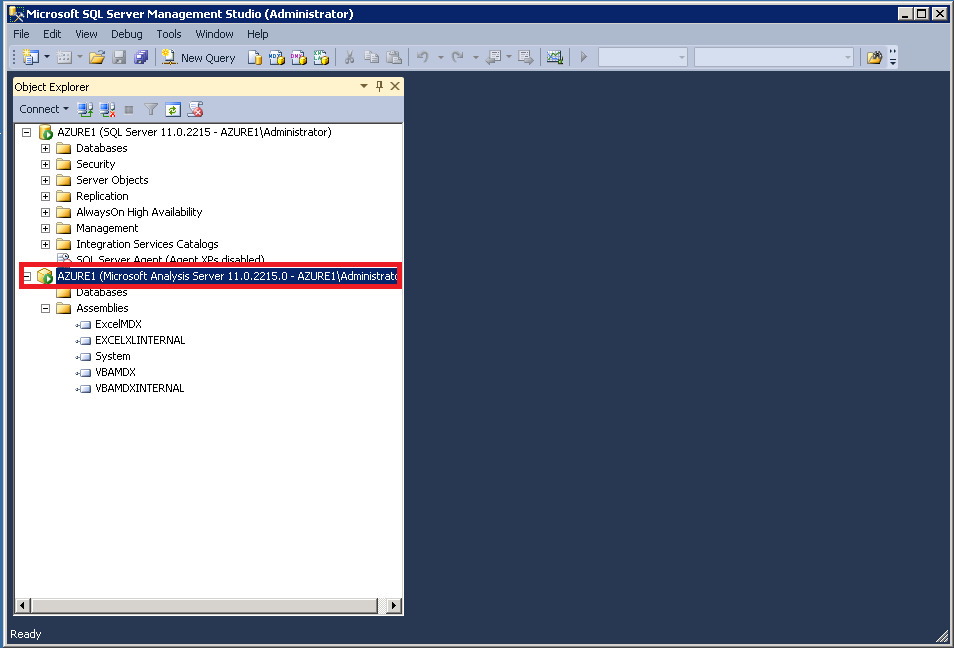Click Analysis Services XMLA Query icon

[x=321, y=58]
